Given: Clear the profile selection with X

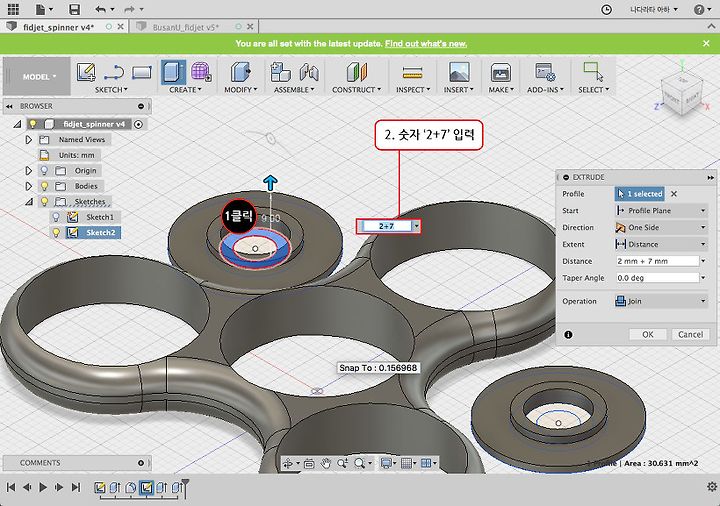Looking at the screenshot, I should tap(674, 194).
